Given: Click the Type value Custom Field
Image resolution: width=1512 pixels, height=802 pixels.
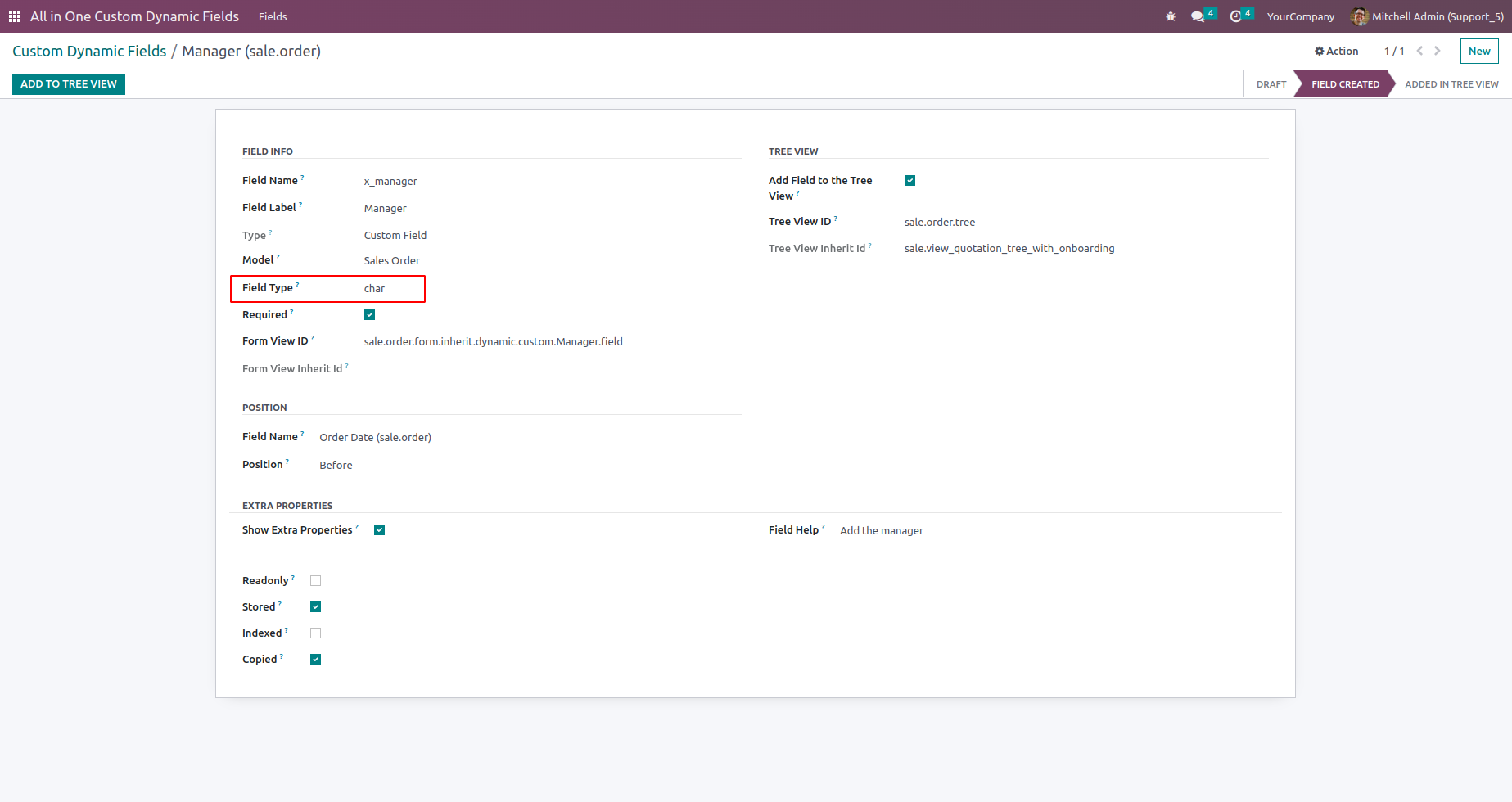Looking at the screenshot, I should (x=395, y=236).
